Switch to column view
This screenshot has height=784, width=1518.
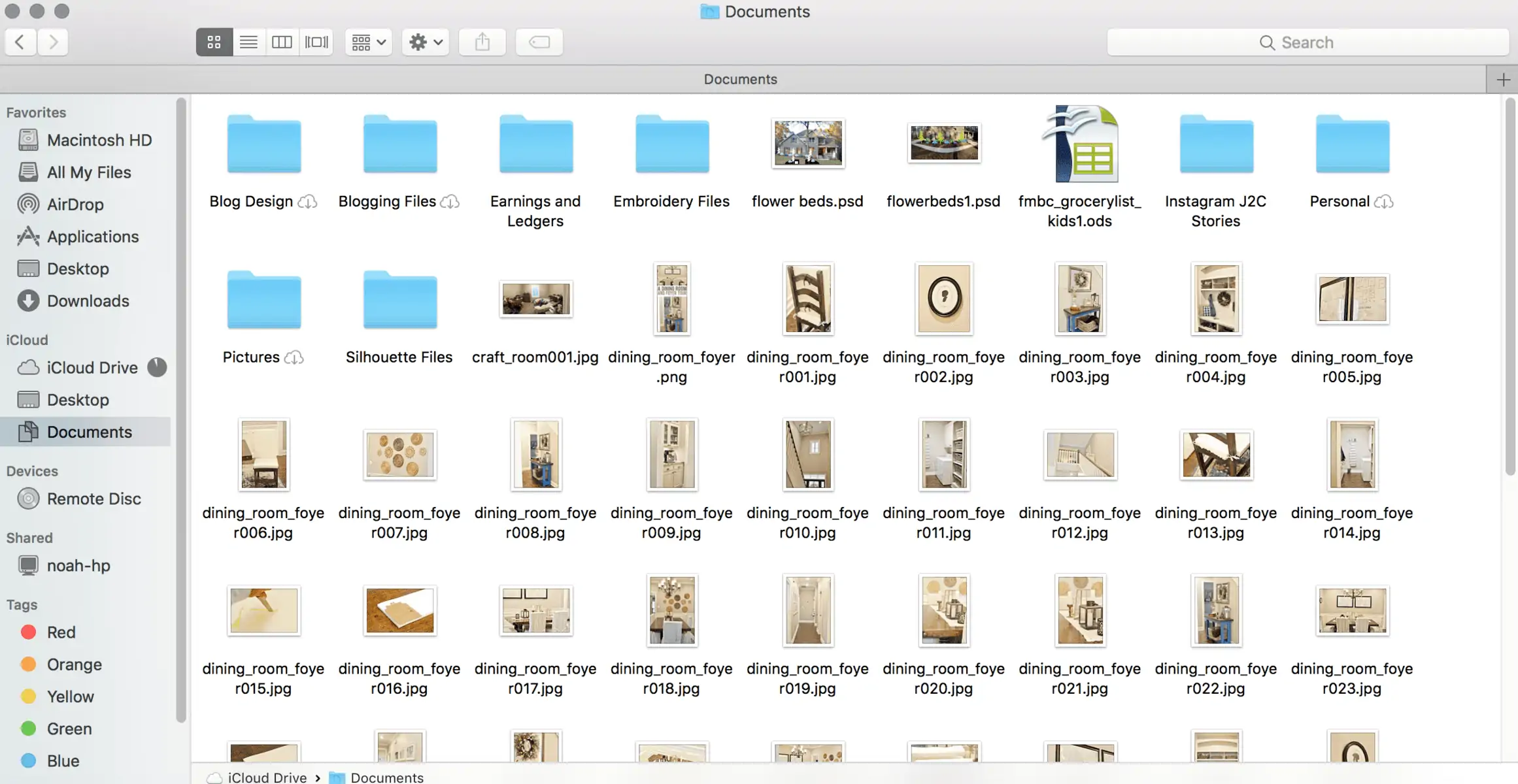tap(282, 42)
